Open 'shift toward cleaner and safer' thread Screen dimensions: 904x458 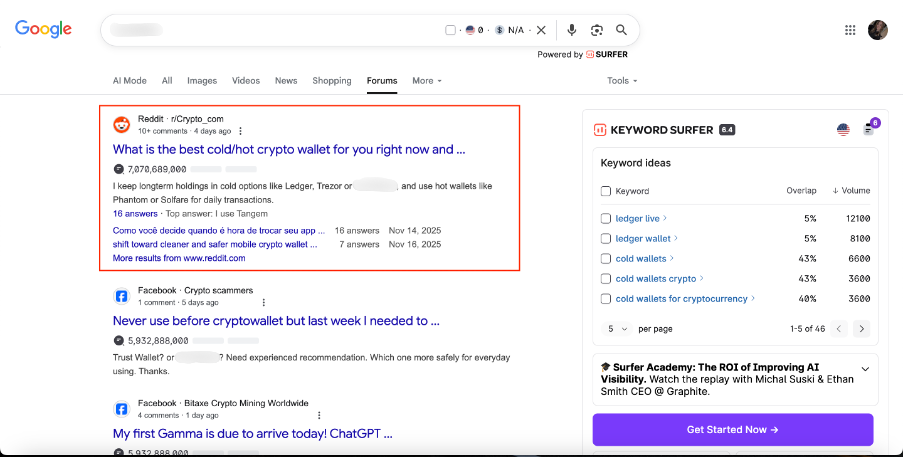215,244
